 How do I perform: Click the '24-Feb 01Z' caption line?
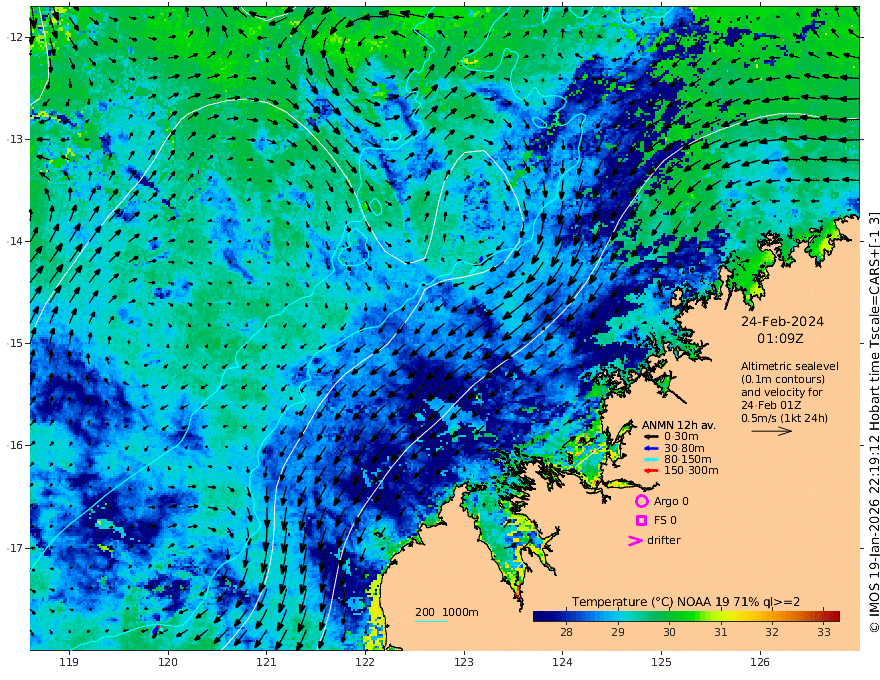pyautogui.click(x=771, y=405)
